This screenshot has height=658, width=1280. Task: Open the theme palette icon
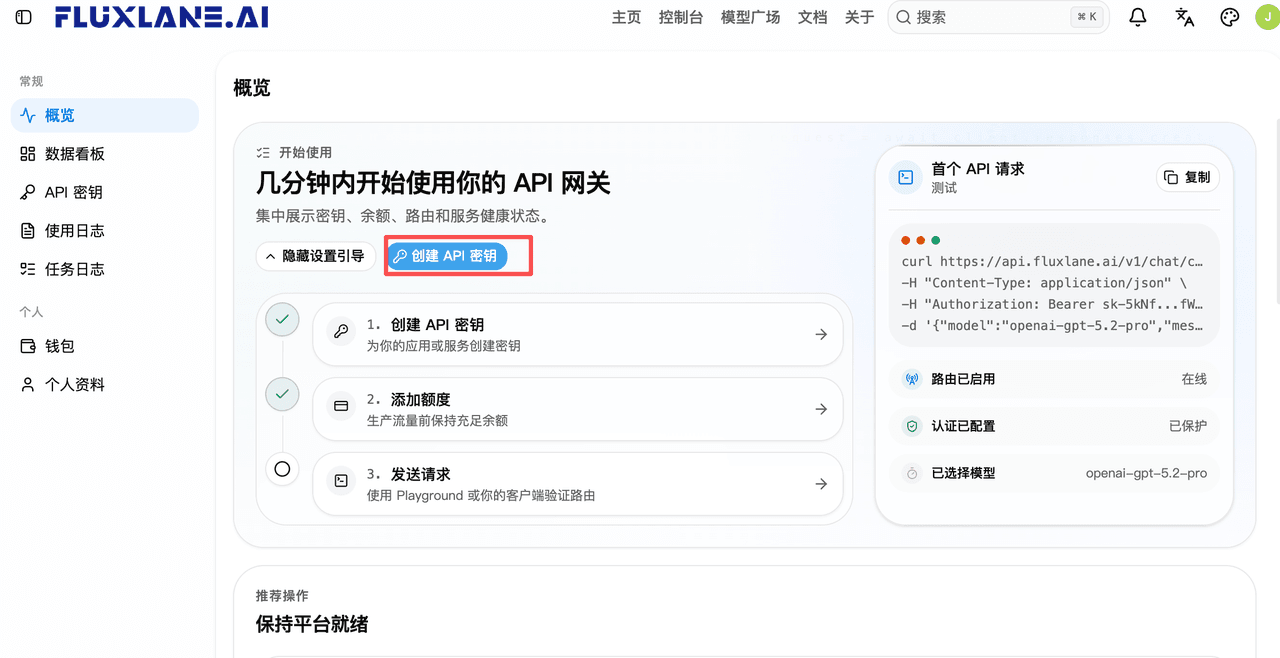pyautogui.click(x=1230, y=17)
